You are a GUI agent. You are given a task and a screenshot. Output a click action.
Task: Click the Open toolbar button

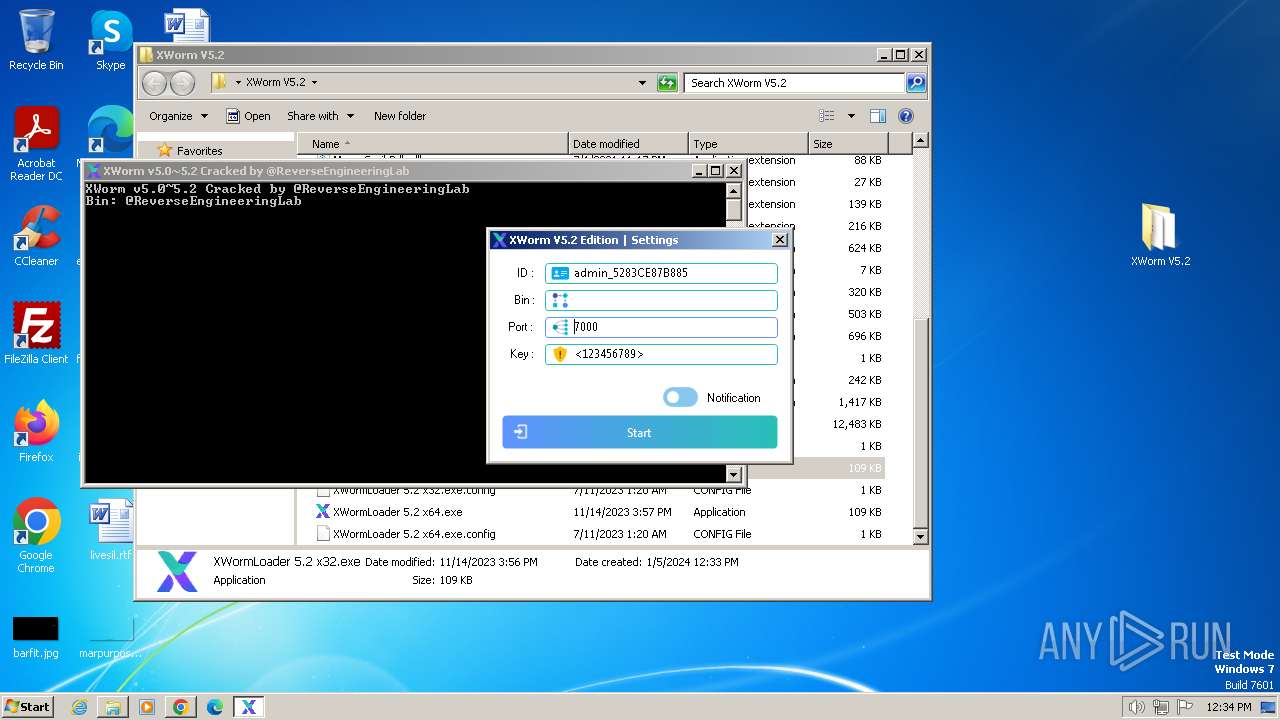click(x=248, y=116)
